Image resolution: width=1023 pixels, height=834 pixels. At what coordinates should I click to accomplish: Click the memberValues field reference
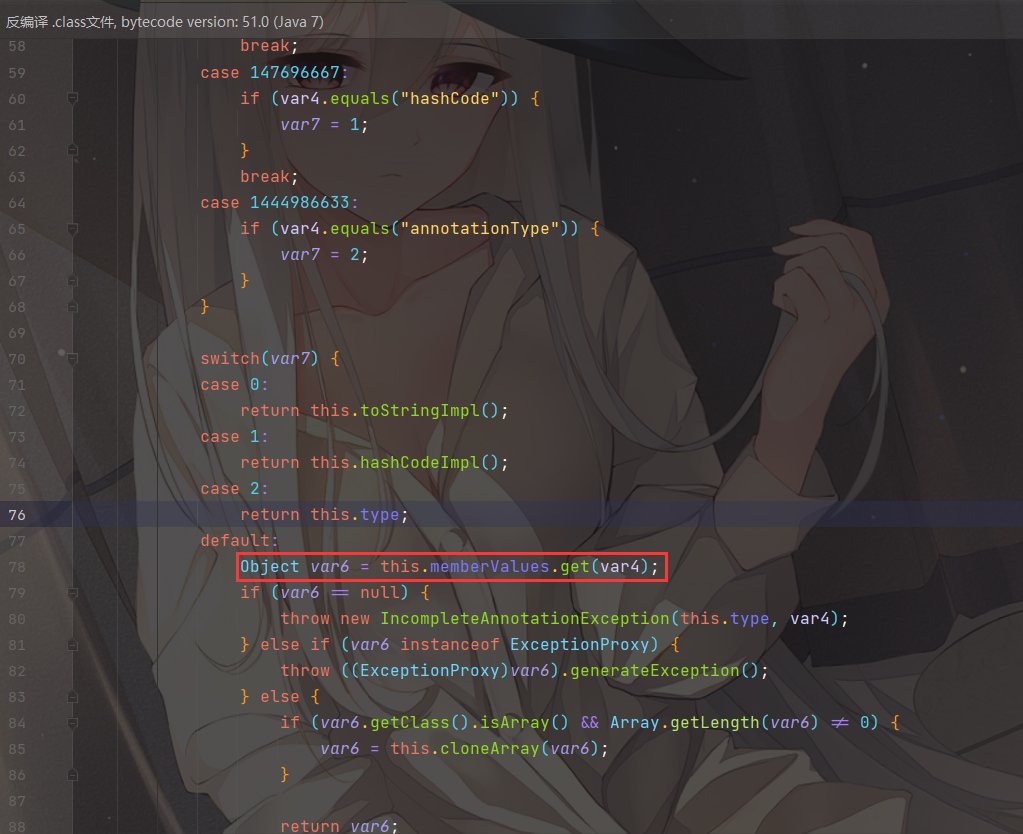pyautogui.click(x=489, y=566)
